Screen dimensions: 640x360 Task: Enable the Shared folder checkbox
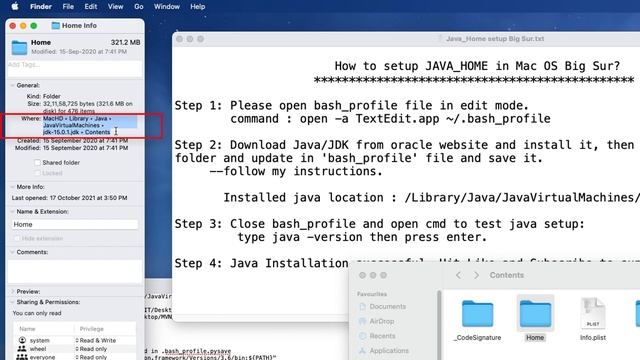pyautogui.click(x=37, y=162)
